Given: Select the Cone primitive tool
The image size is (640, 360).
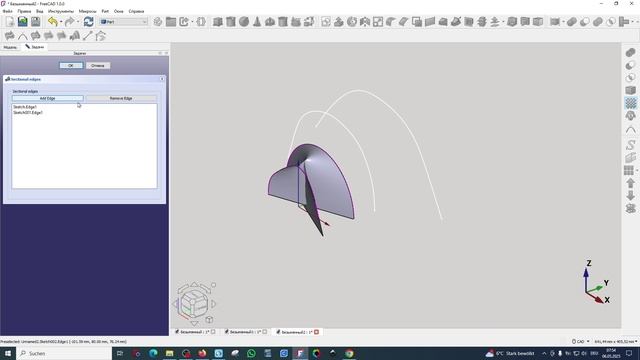Looking at the screenshot, I should (257, 22).
